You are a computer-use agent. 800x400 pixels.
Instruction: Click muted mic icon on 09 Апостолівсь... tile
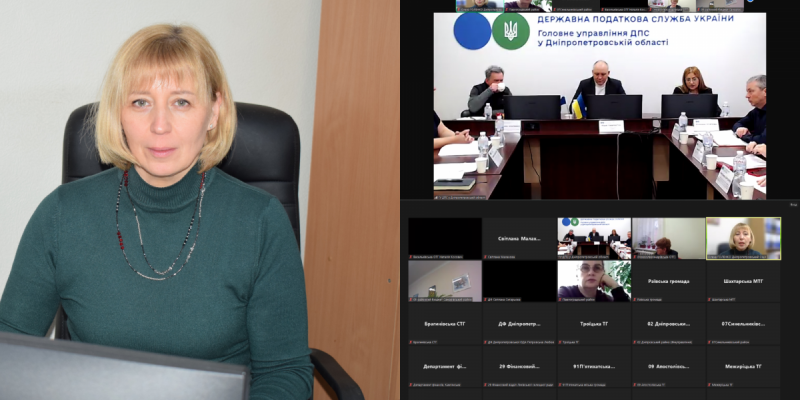point(636,384)
